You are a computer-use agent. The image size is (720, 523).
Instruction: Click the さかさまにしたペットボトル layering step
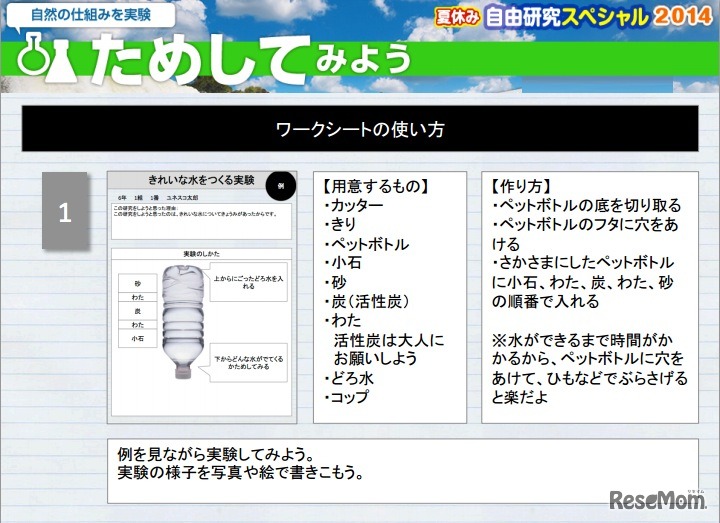(x=583, y=282)
